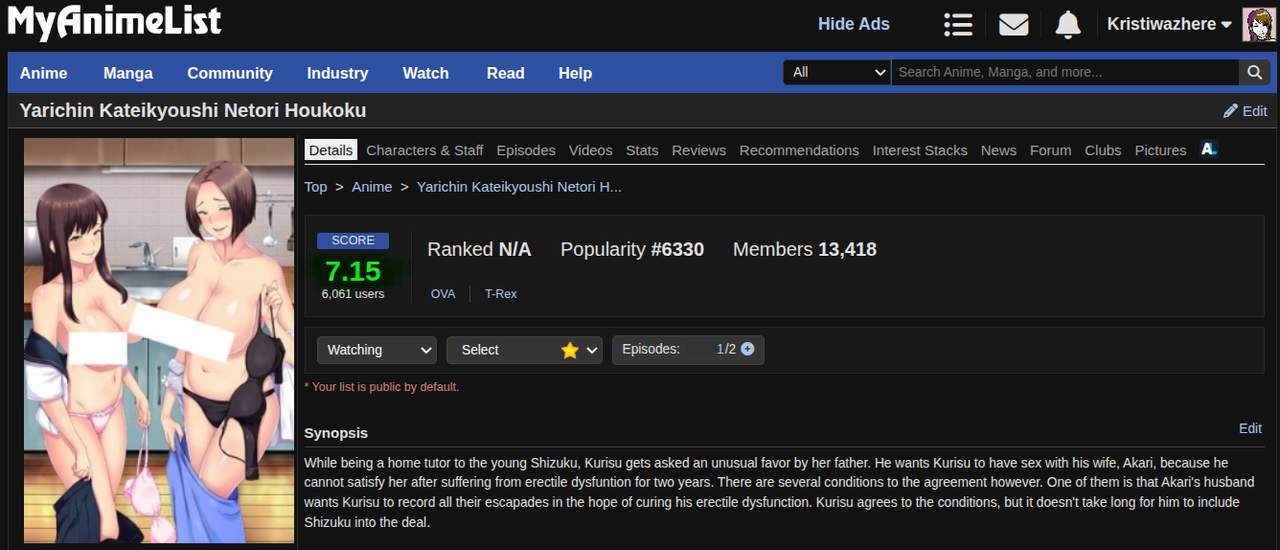Open the Anime menu in navigation bar
The height and width of the screenshot is (550, 1280).
(44, 73)
